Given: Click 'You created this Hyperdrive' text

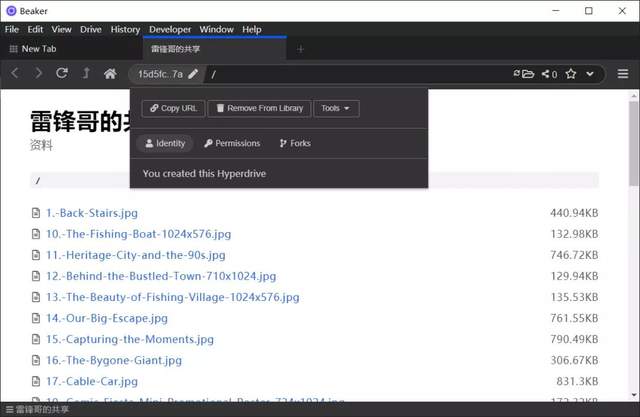Looking at the screenshot, I should 204,174.
